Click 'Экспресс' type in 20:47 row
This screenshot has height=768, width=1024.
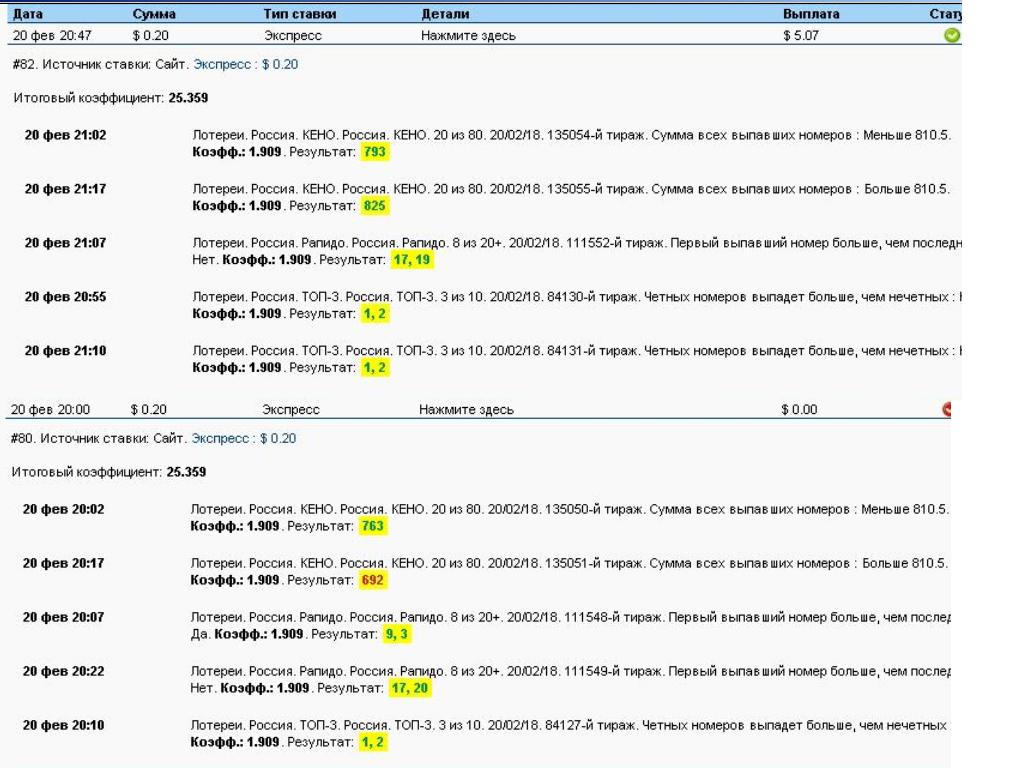[x=293, y=36]
